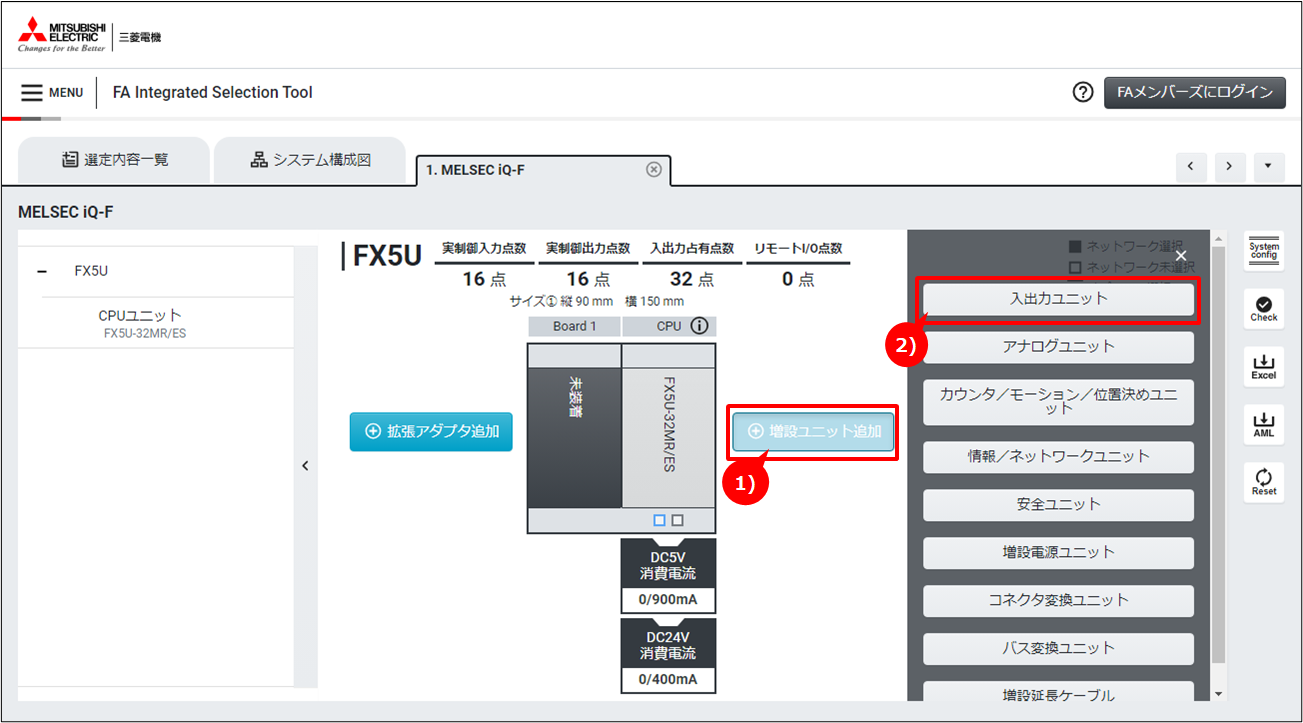This screenshot has width=1303, height=723.
Task: Collapse the left tree panel
Action: (306, 465)
